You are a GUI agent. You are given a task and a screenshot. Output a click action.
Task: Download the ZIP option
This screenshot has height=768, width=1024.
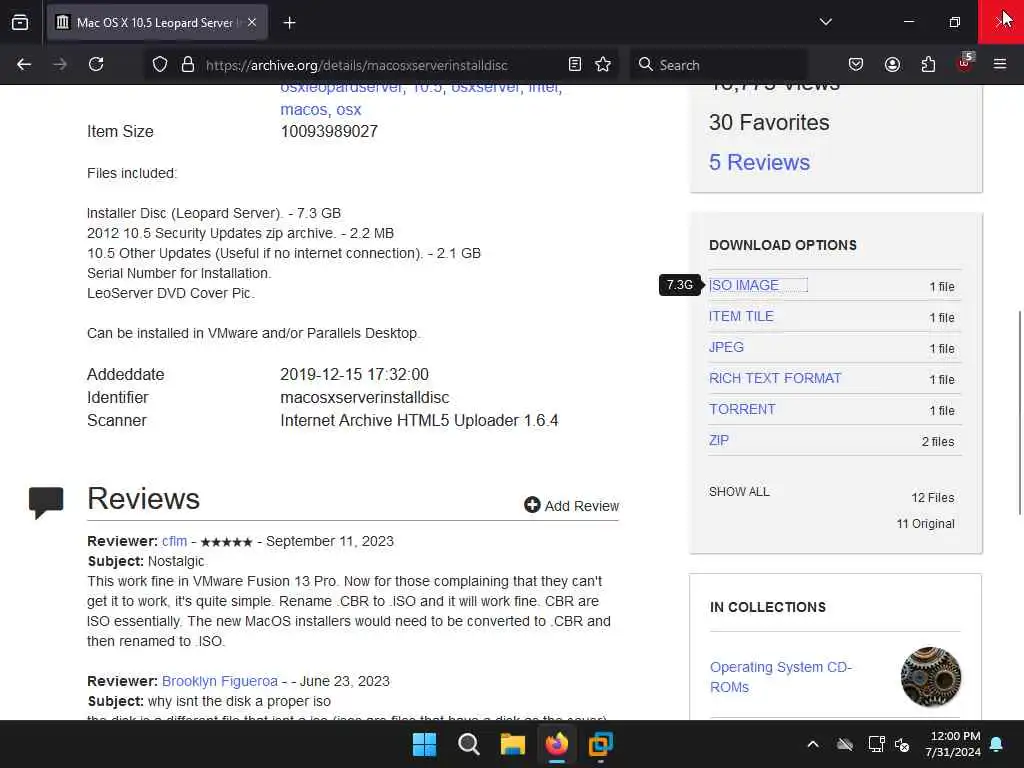click(x=718, y=440)
